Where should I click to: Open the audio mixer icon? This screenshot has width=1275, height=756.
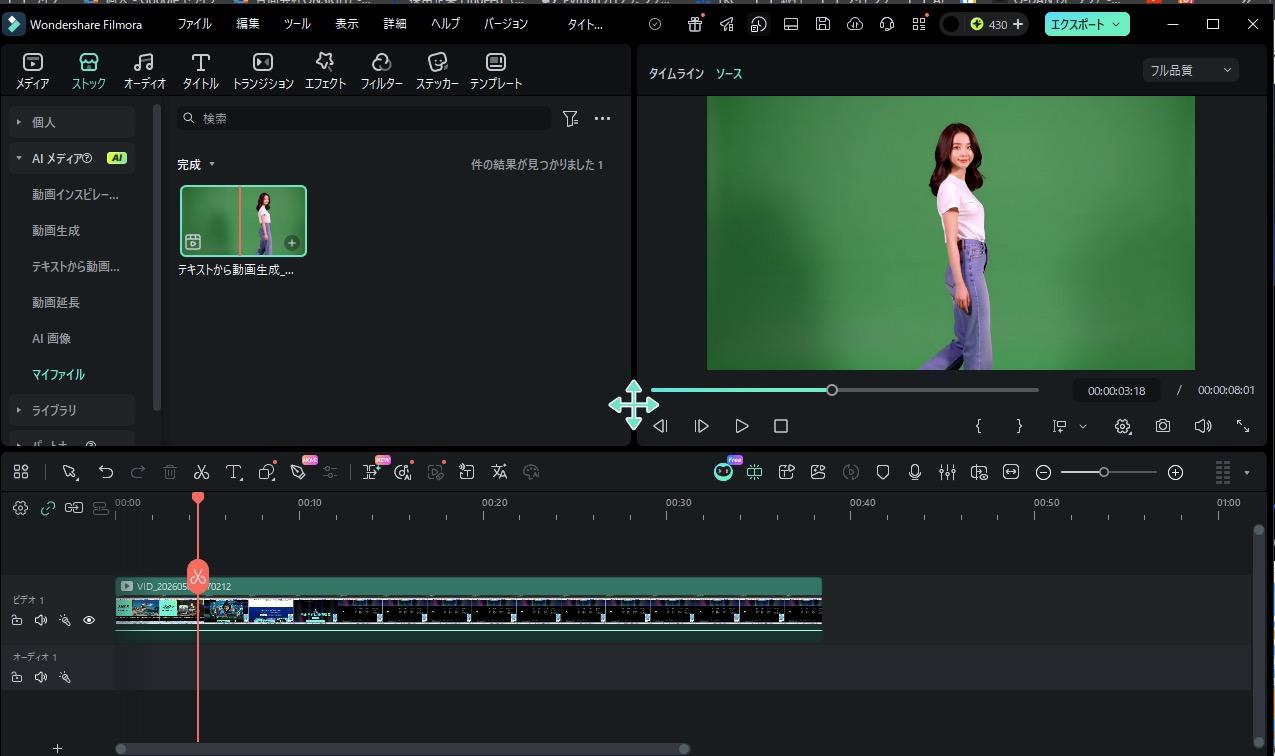[x=946, y=472]
